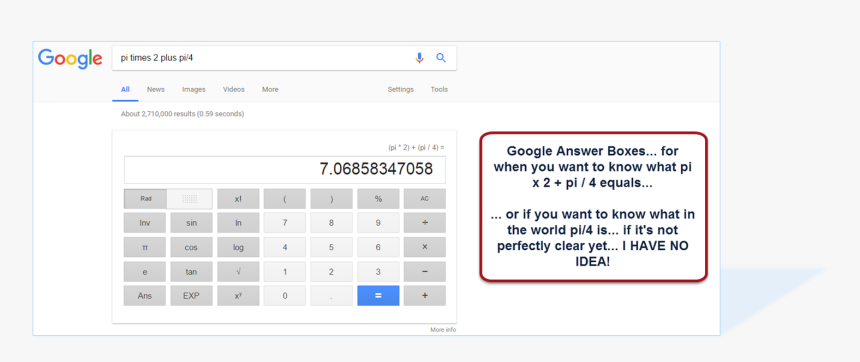860x362 pixels.
Task: Click the decimal point key
Action: 331,296
